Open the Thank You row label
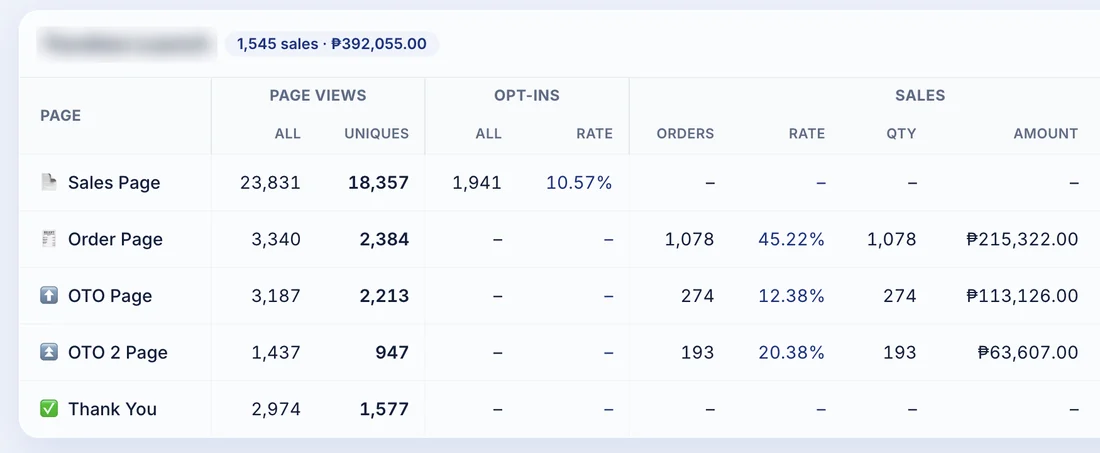This screenshot has width=1100, height=453. (112, 410)
